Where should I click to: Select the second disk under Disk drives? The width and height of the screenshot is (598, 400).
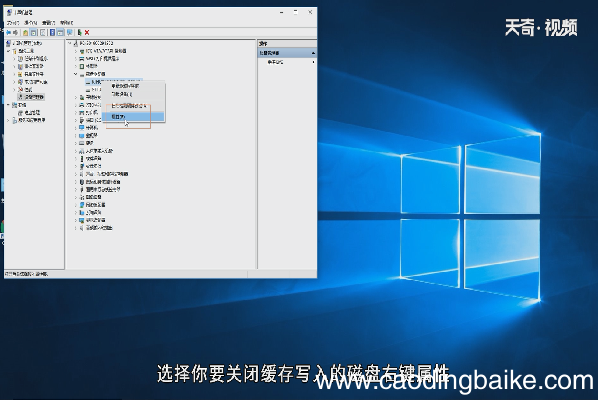93,90
